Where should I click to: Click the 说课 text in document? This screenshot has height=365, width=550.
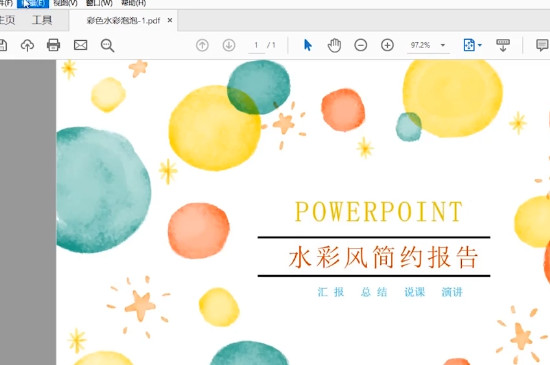pyautogui.click(x=415, y=292)
